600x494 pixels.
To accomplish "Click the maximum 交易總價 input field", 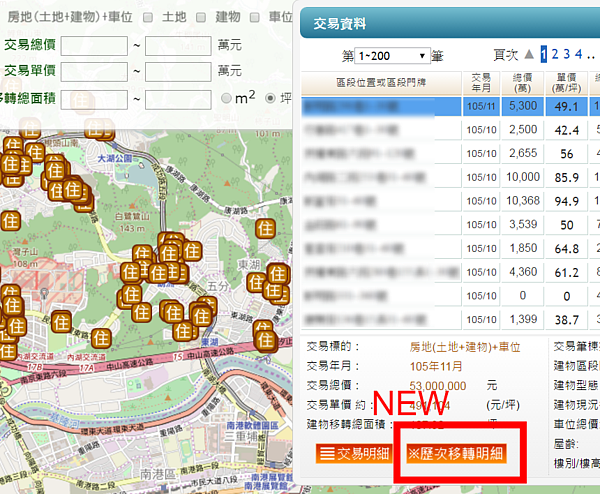I will pyautogui.click(x=178, y=46).
